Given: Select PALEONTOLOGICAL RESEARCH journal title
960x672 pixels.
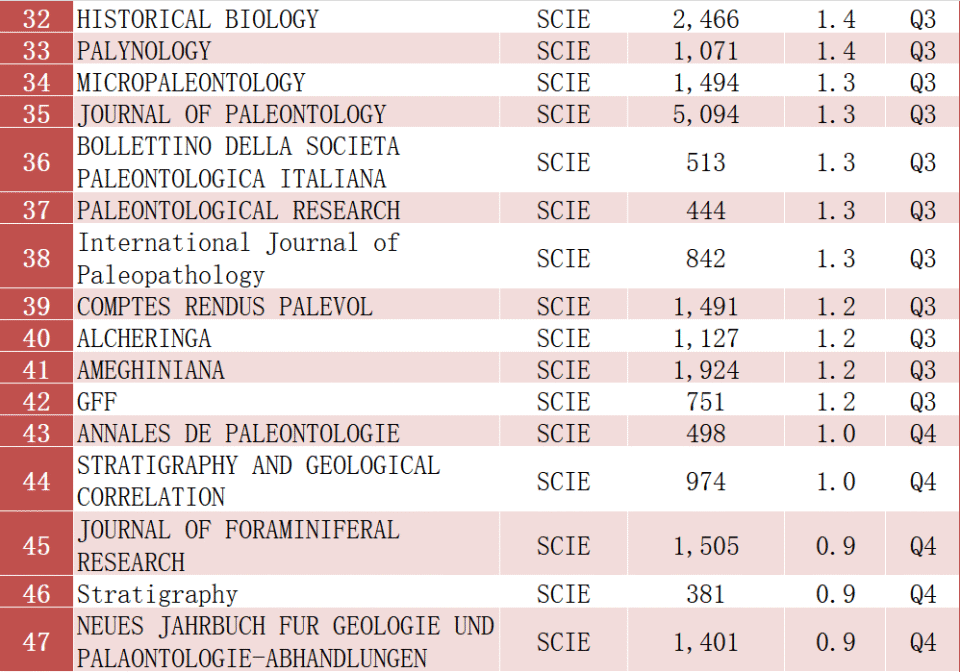Looking at the screenshot, I should click(x=238, y=211).
